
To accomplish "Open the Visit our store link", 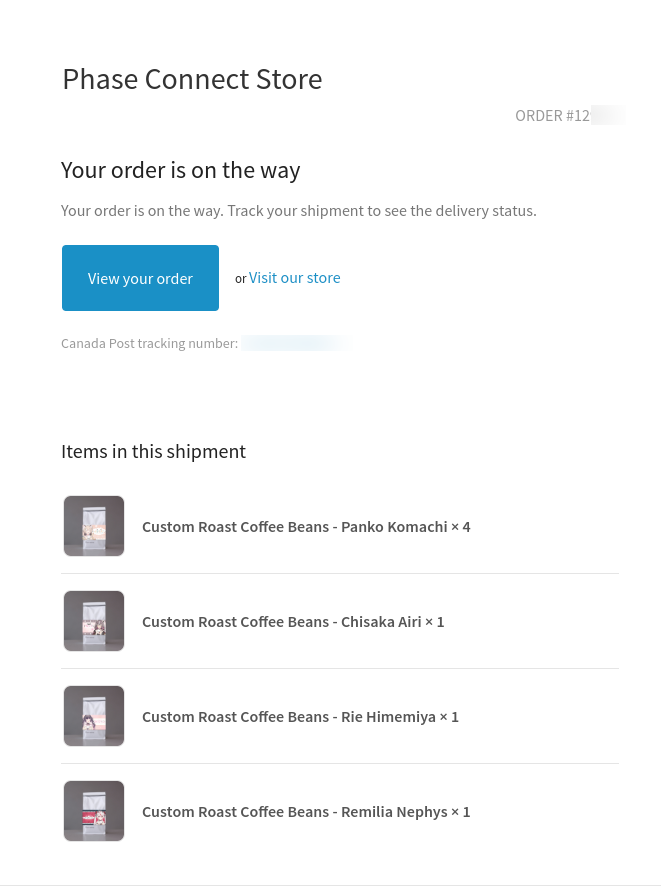I will [x=294, y=278].
